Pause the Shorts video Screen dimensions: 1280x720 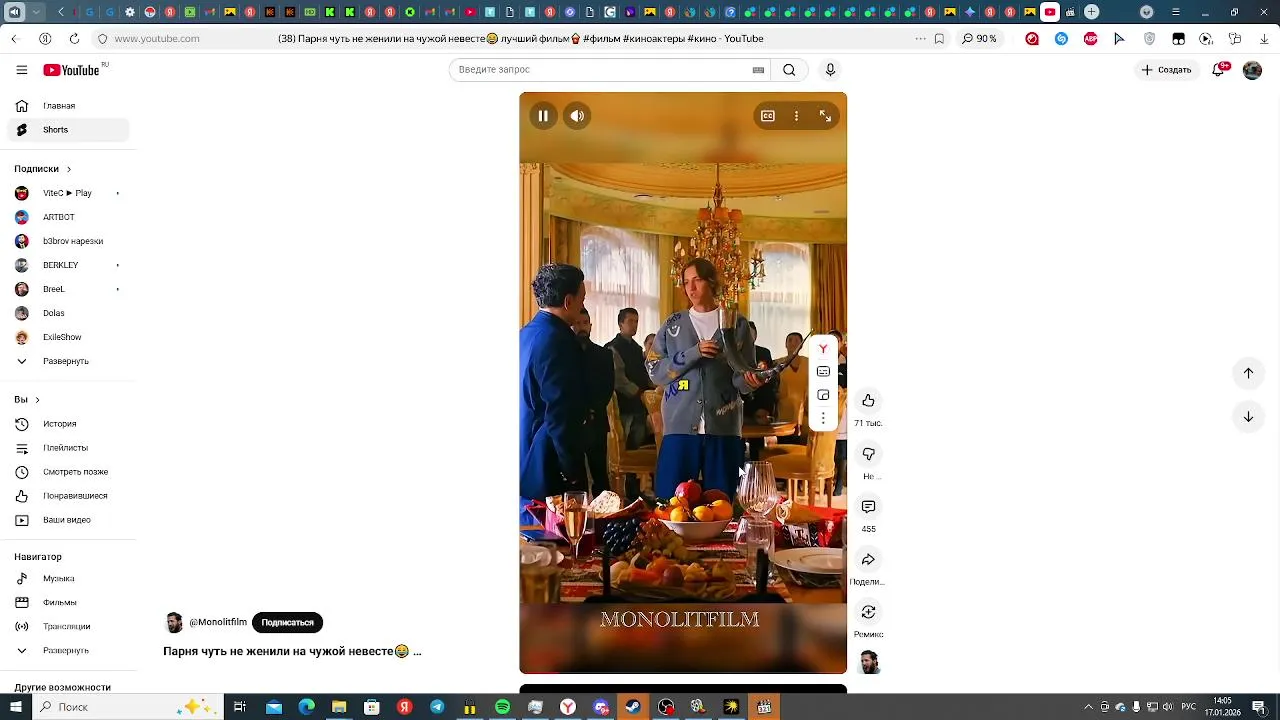[x=543, y=116]
